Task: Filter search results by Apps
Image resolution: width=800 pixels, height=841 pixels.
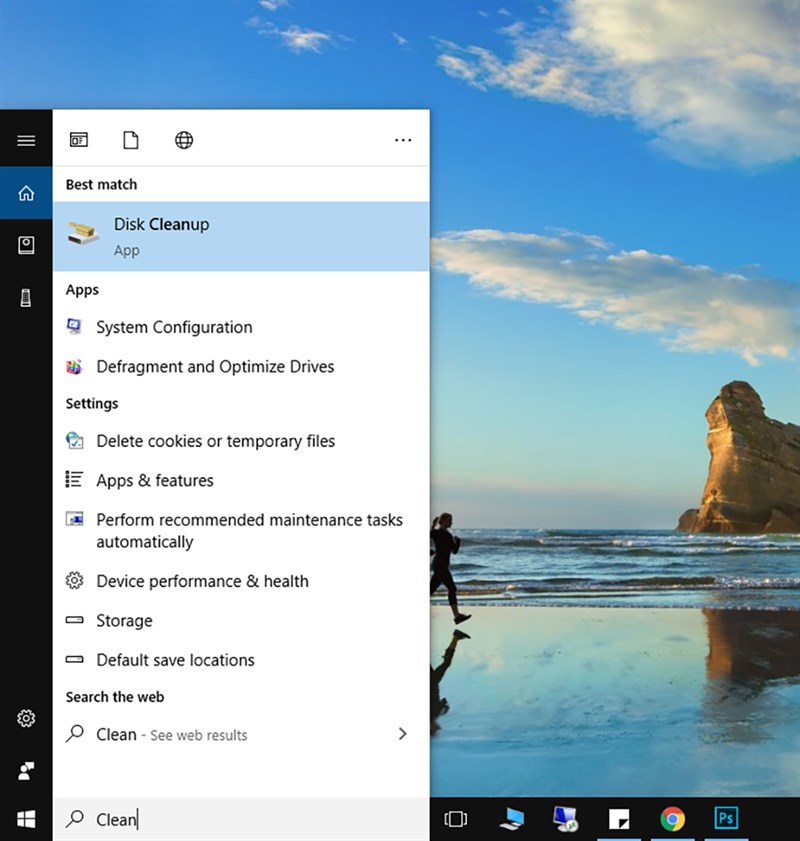Action: (x=79, y=140)
